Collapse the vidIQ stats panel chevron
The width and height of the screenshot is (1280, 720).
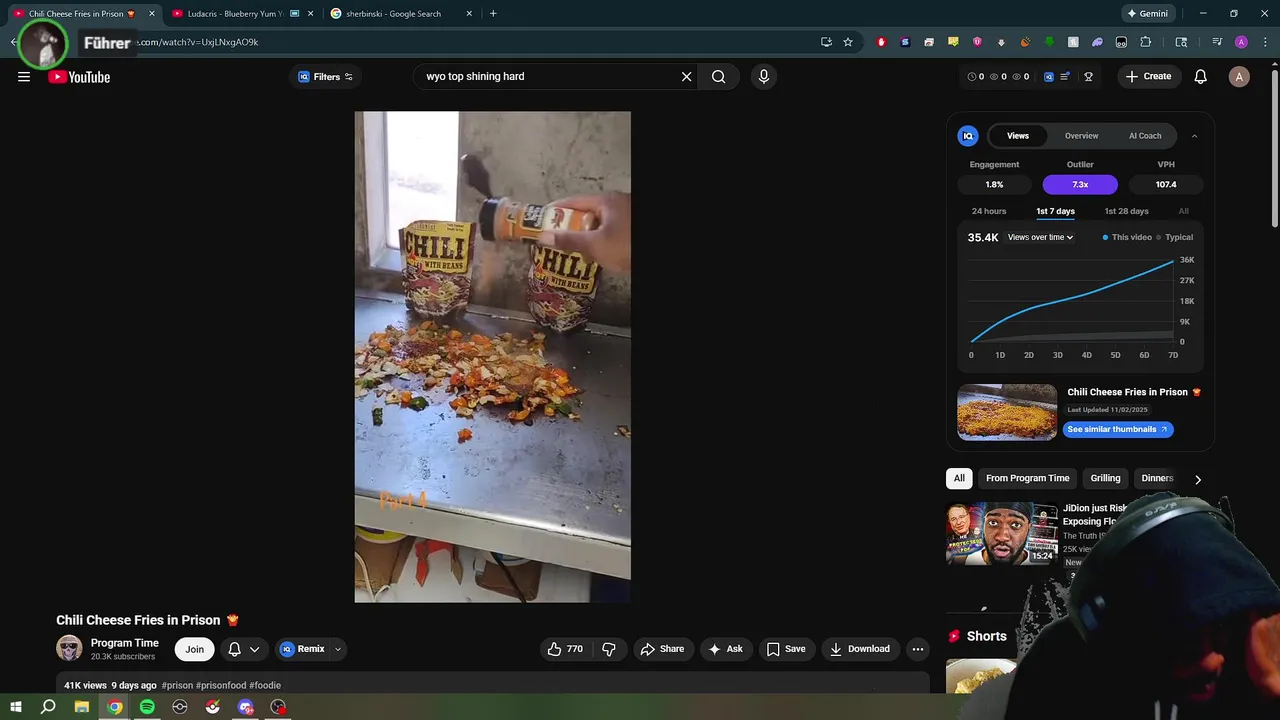coord(1194,136)
